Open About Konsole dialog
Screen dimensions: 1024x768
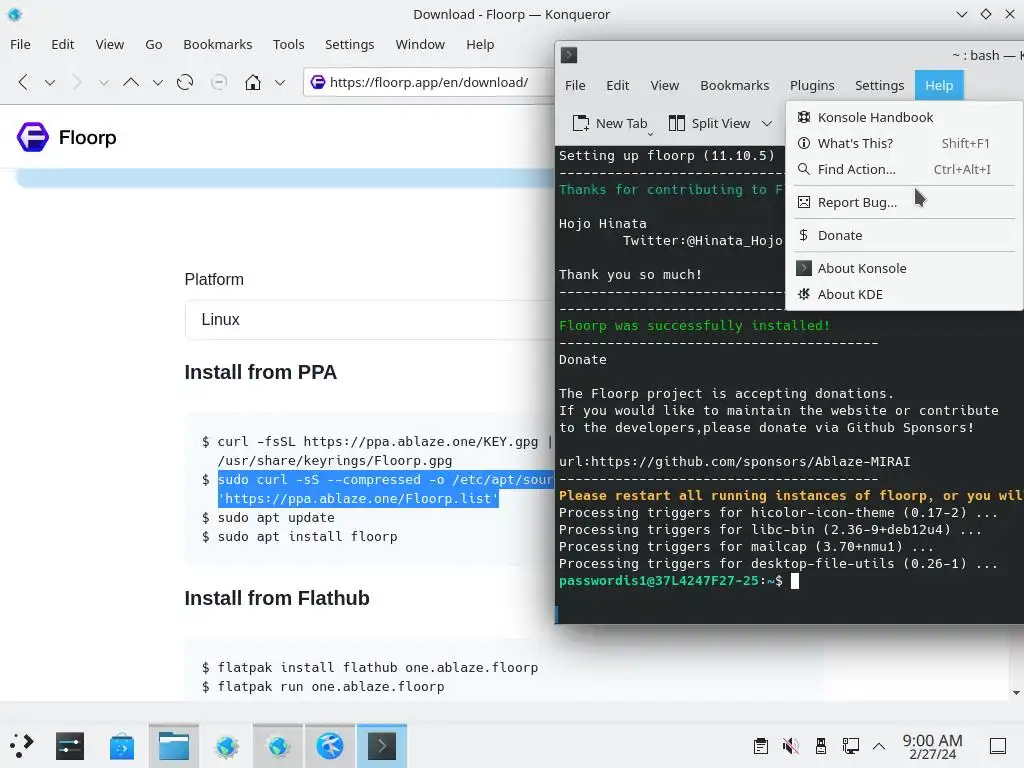click(x=904, y=268)
